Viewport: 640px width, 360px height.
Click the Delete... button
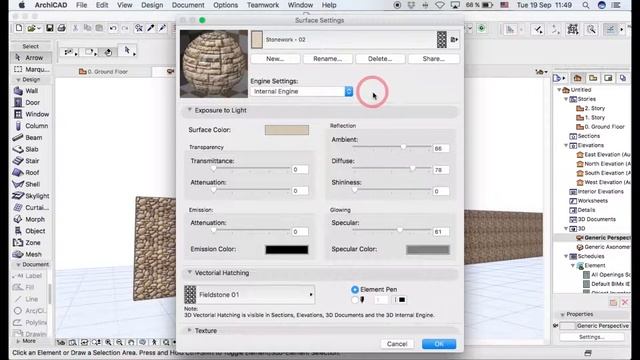(380, 59)
